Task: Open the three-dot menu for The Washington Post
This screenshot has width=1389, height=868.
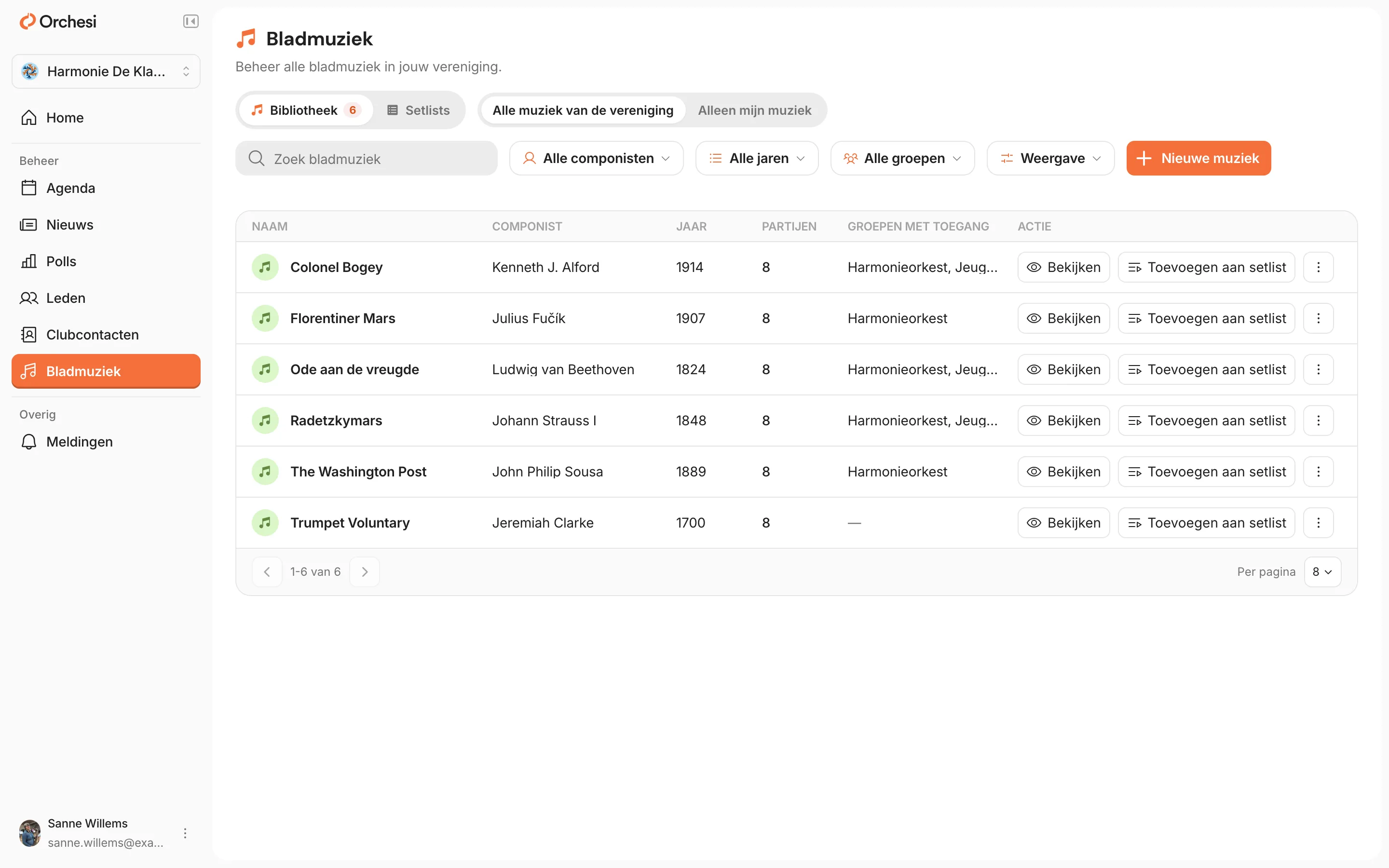Action: click(x=1318, y=471)
